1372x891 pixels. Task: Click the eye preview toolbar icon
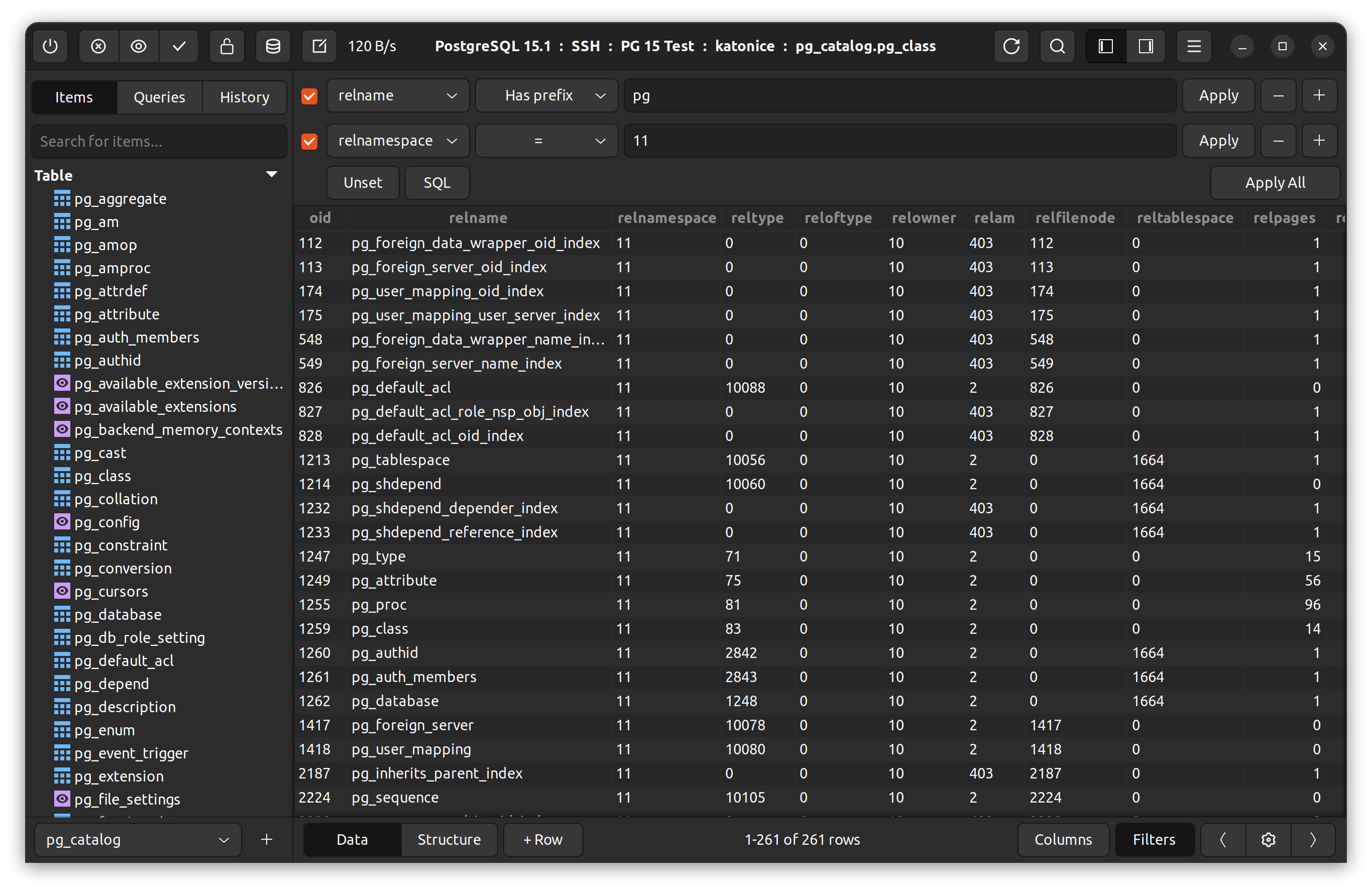point(138,46)
